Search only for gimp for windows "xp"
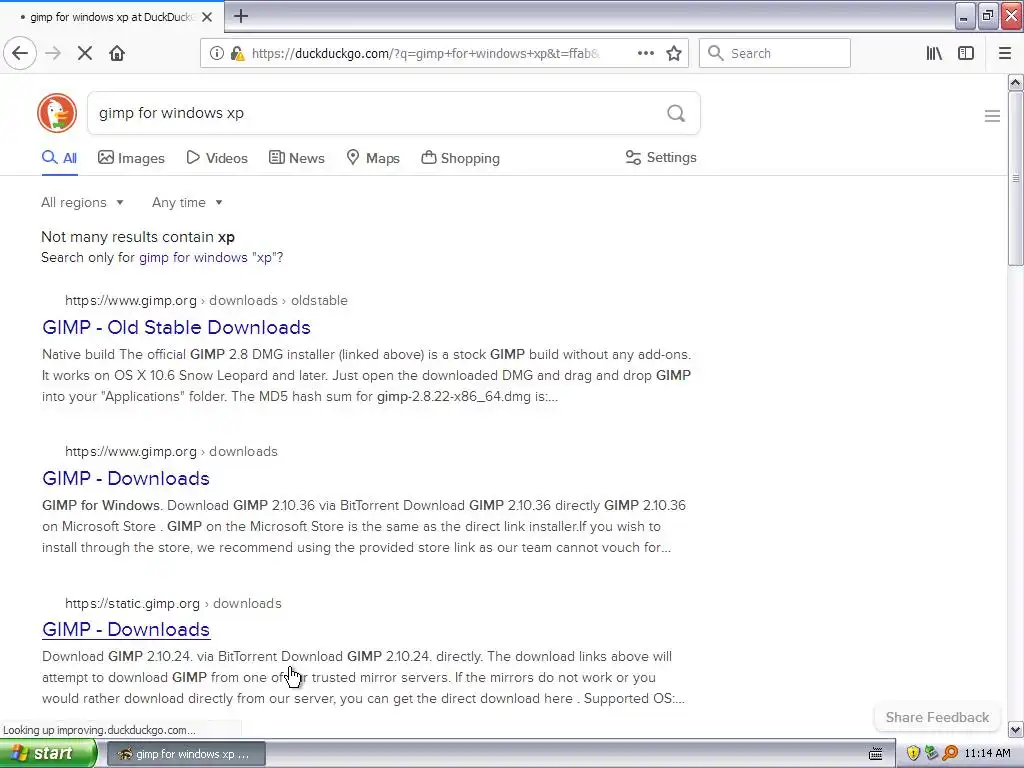This screenshot has height=768, width=1024. pyautogui.click(x=211, y=257)
